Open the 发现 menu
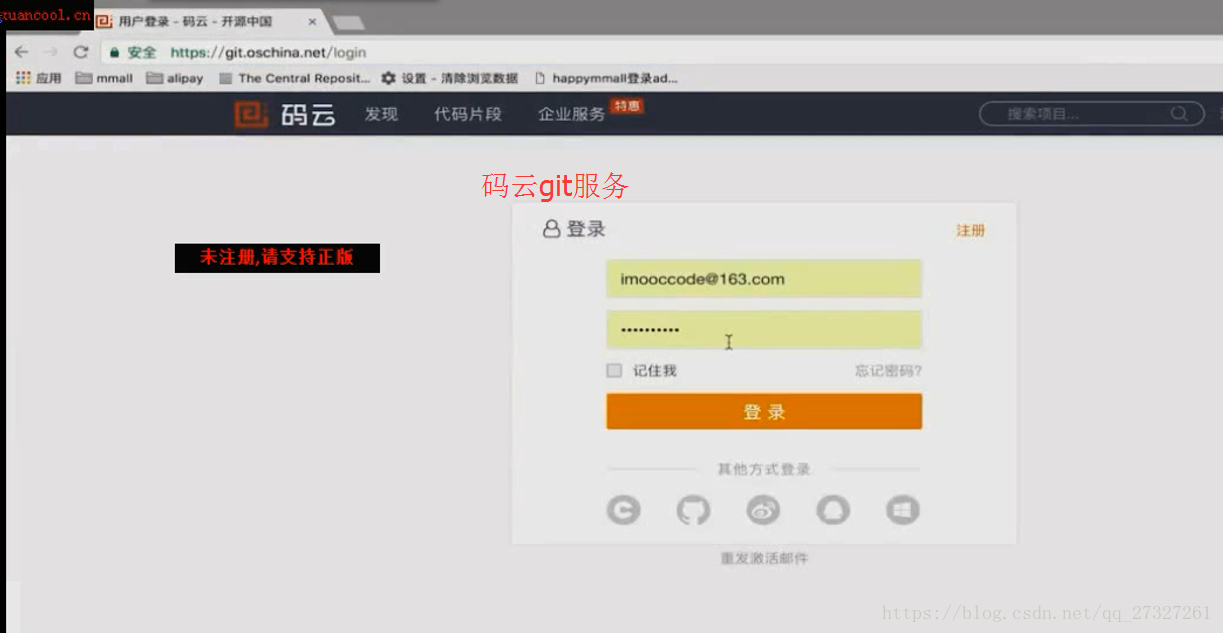Image resolution: width=1223 pixels, height=633 pixels. coord(381,114)
